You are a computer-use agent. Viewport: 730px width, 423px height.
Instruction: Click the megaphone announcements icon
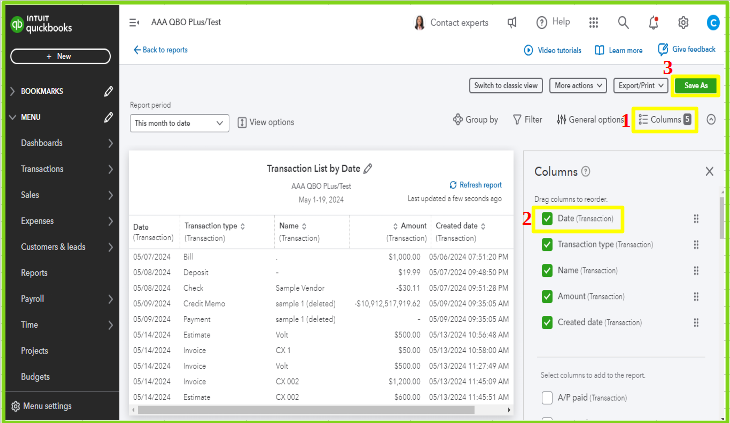512,22
